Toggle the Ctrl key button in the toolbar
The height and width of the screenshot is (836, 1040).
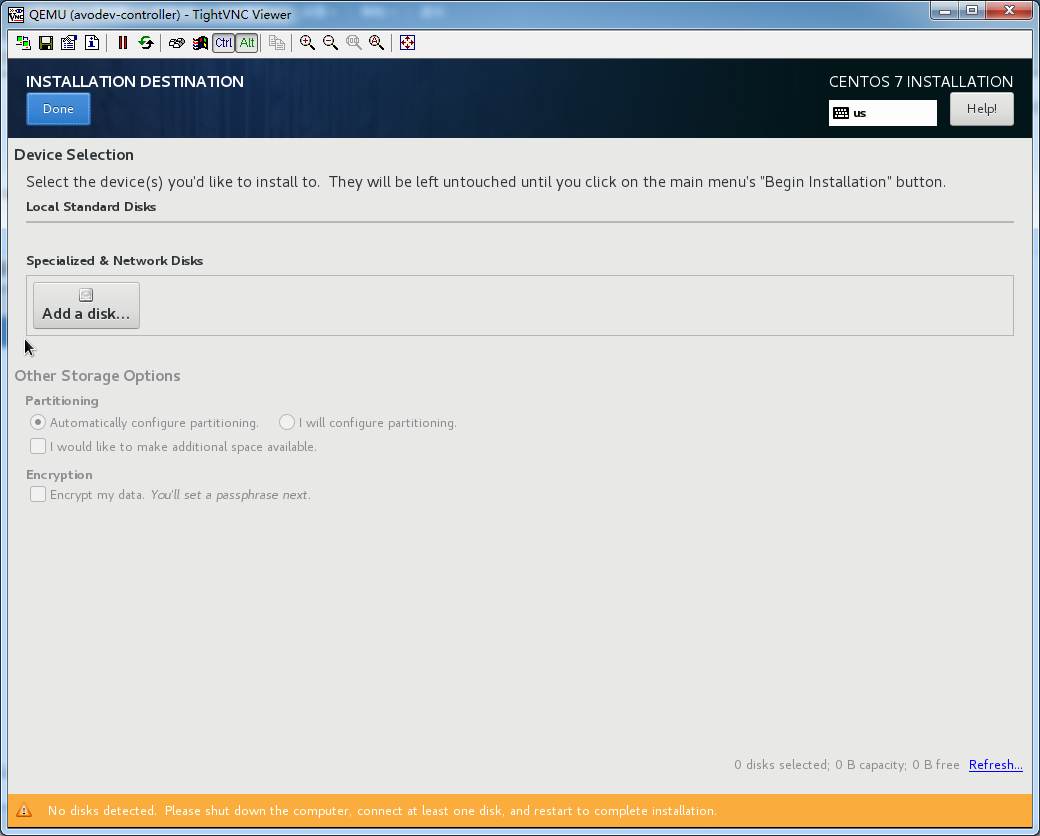click(x=223, y=43)
